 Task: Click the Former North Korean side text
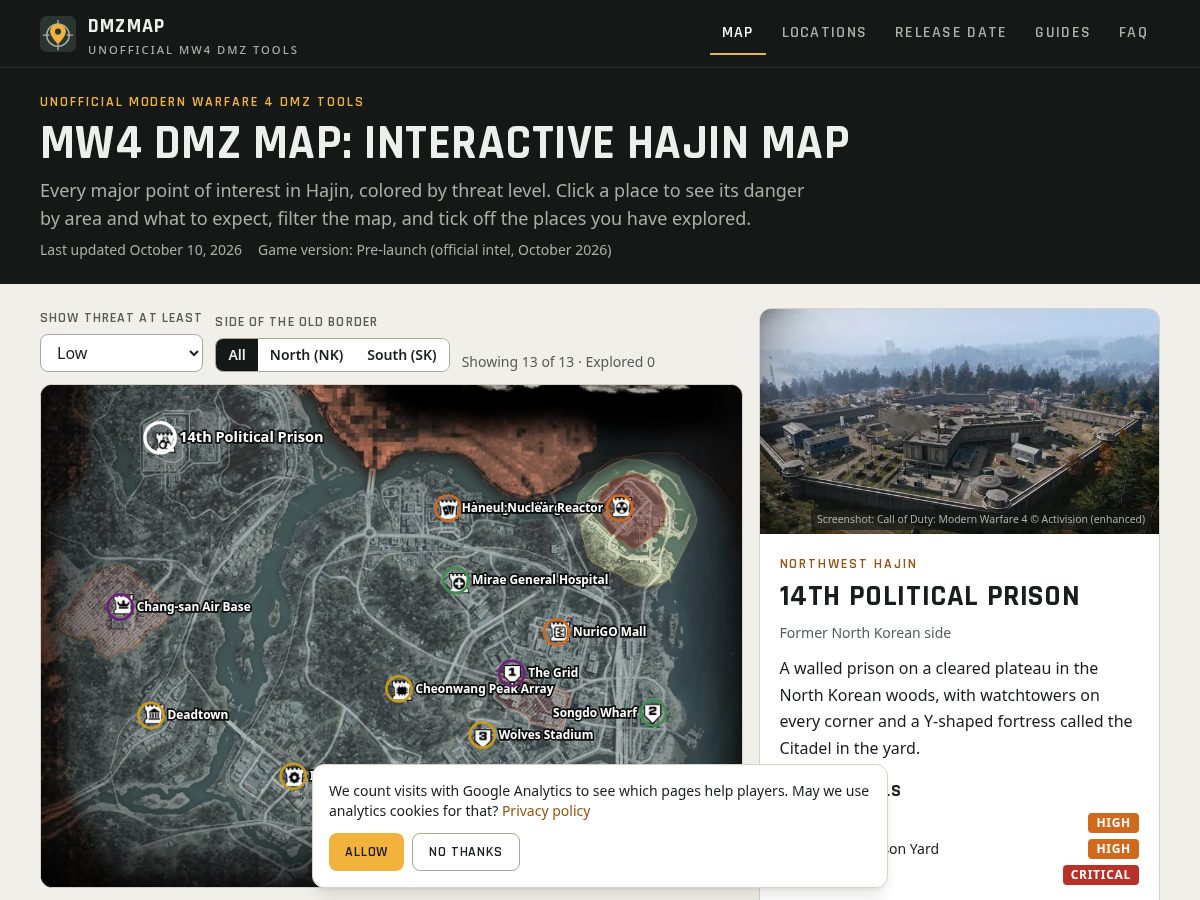click(x=866, y=633)
